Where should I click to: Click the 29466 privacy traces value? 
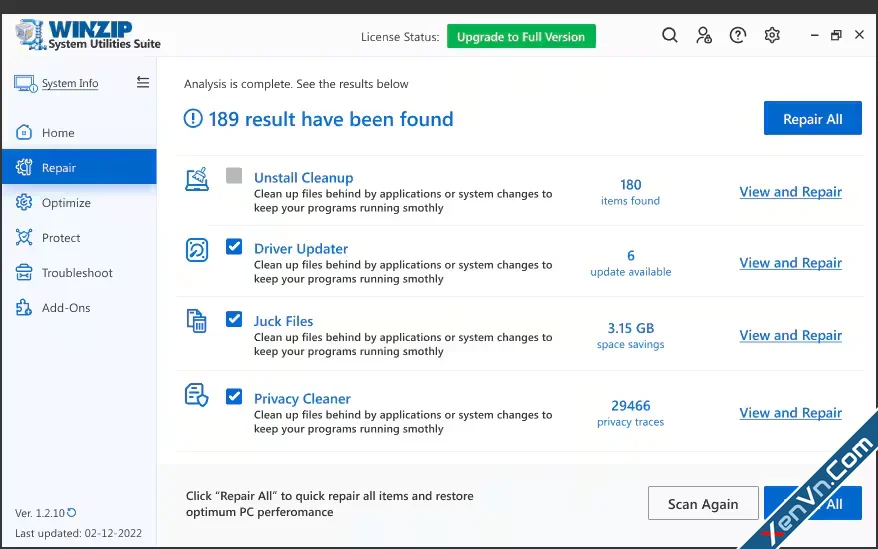click(x=631, y=413)
